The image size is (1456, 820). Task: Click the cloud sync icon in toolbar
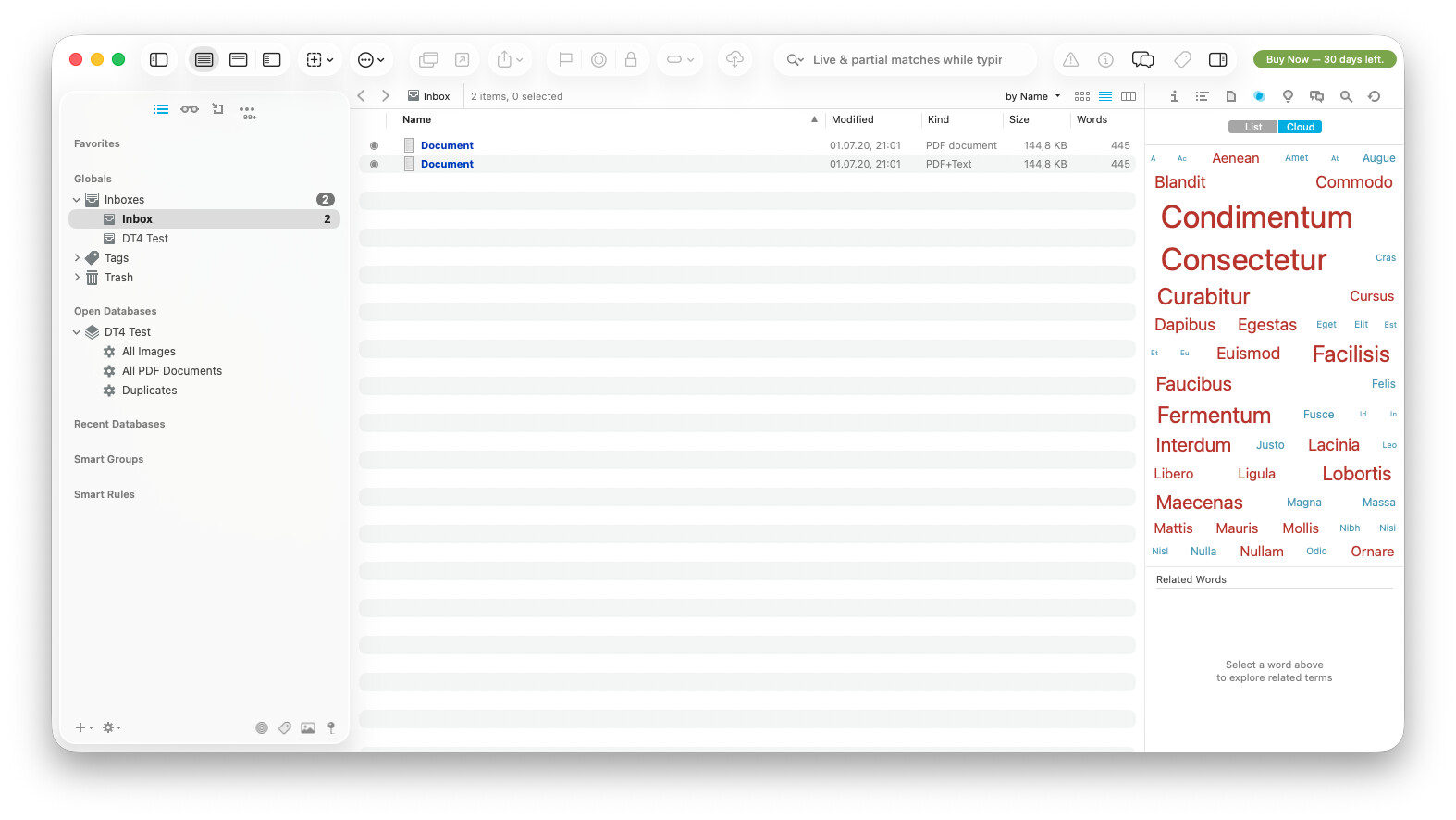pyautogui.click(x=734, y=59)
